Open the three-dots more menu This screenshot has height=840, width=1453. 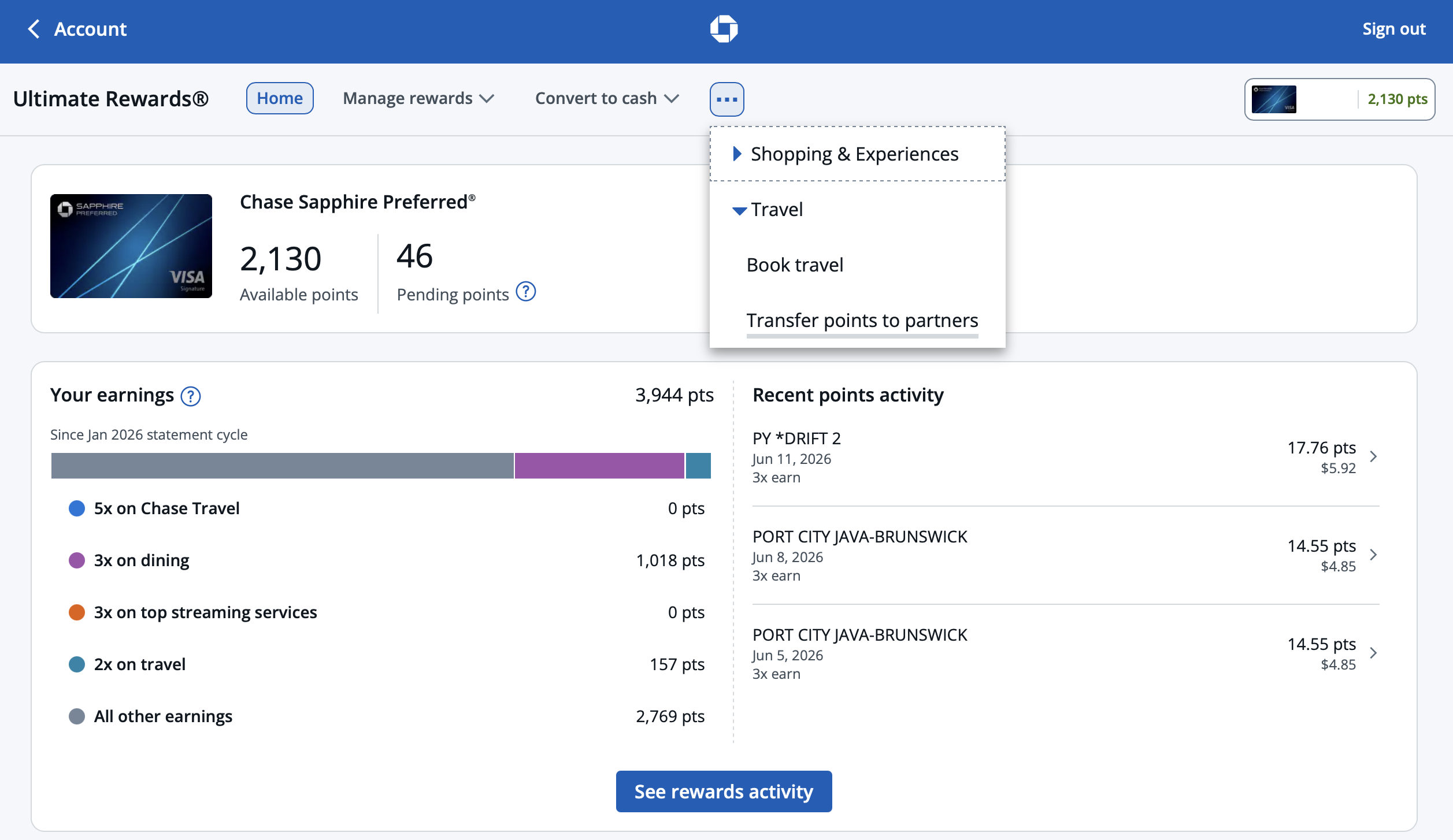726,99
